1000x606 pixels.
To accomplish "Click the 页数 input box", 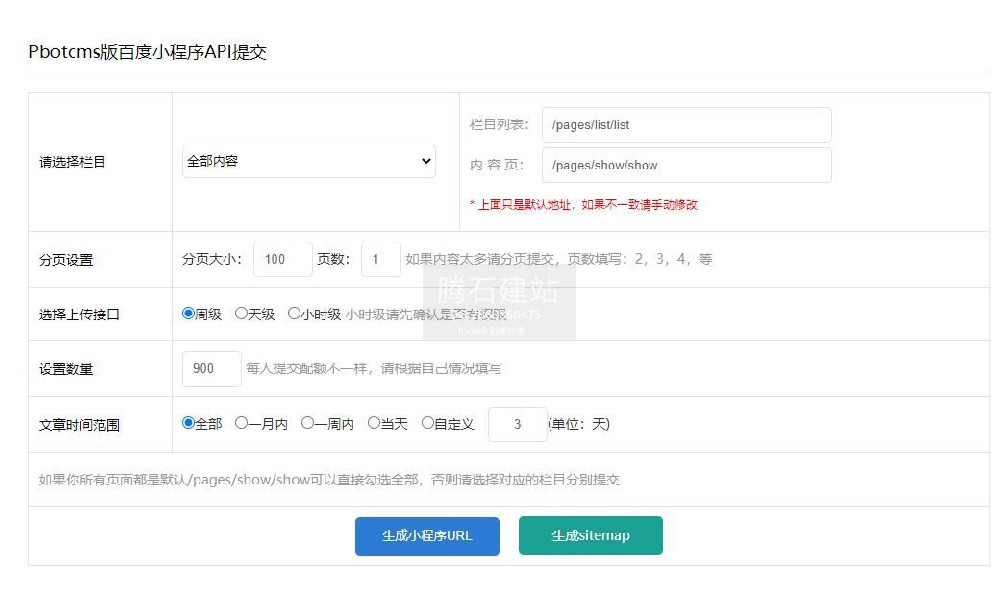I will 380,259.
